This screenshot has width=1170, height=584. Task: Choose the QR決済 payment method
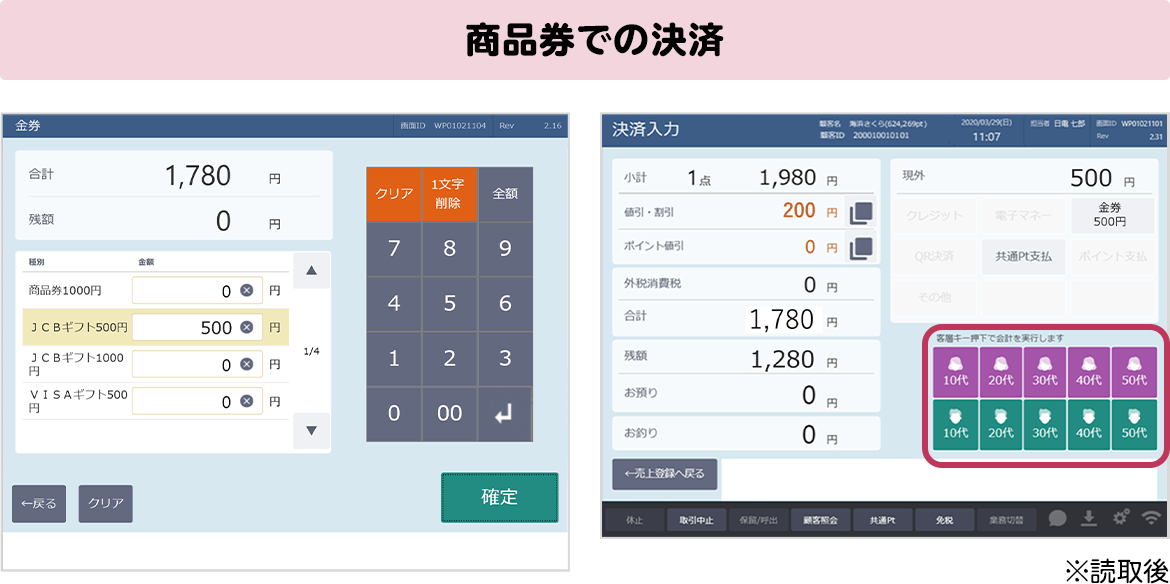933,257
